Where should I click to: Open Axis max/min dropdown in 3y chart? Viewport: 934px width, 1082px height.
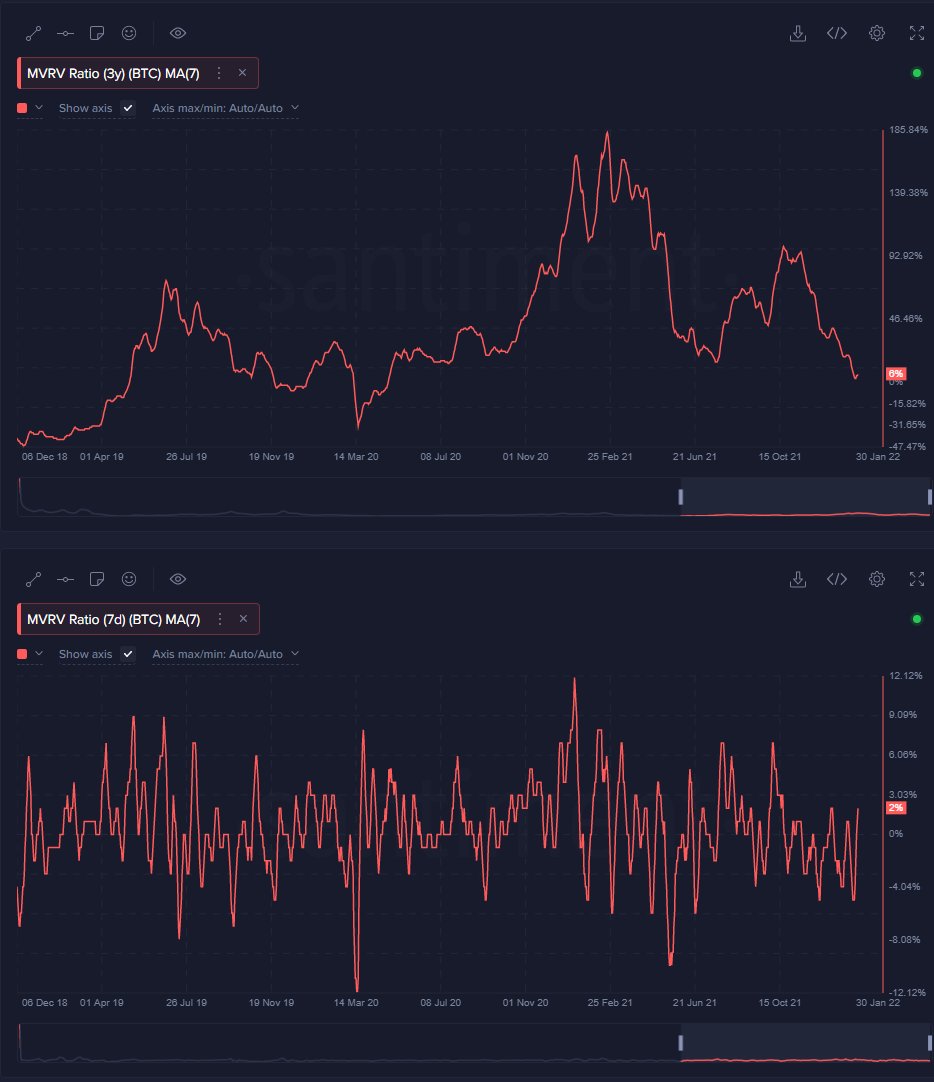coord(226,108)
